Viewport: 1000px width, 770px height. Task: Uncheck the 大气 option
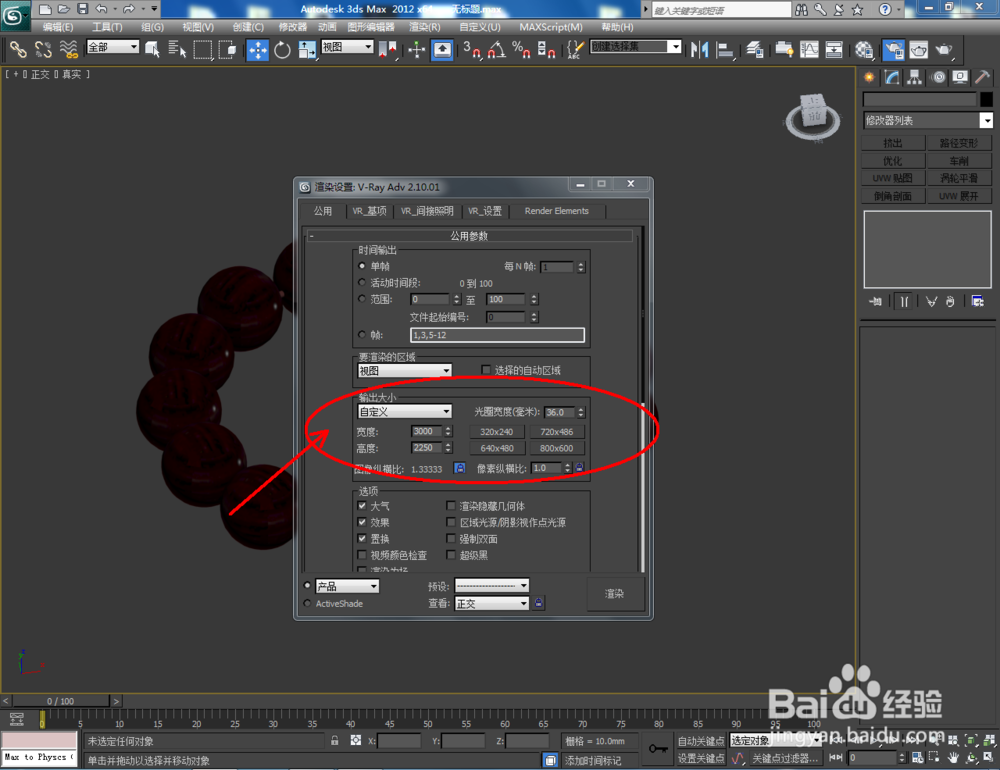point(362,505)
